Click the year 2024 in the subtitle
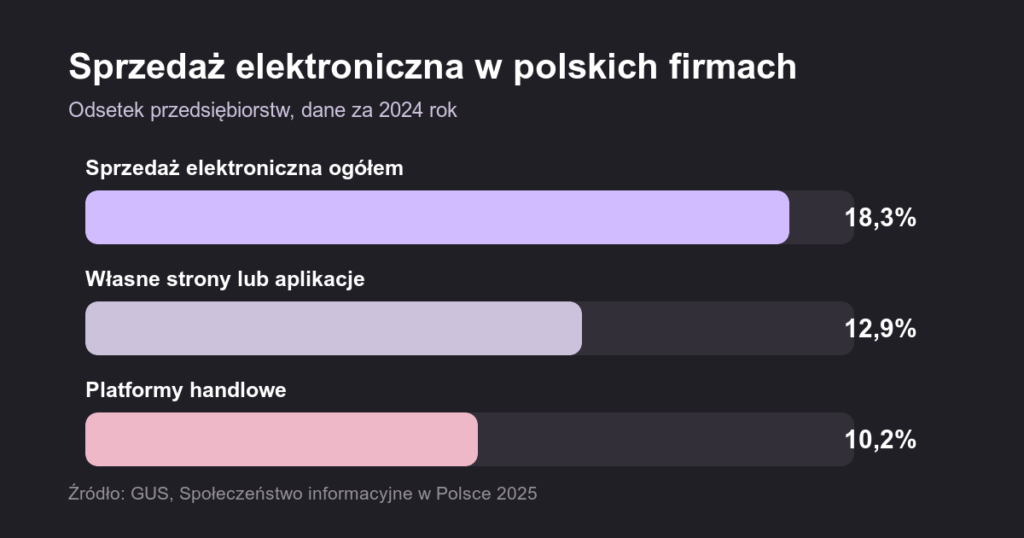This screenshot has height=538, width=1024. [x=401, y=110]
